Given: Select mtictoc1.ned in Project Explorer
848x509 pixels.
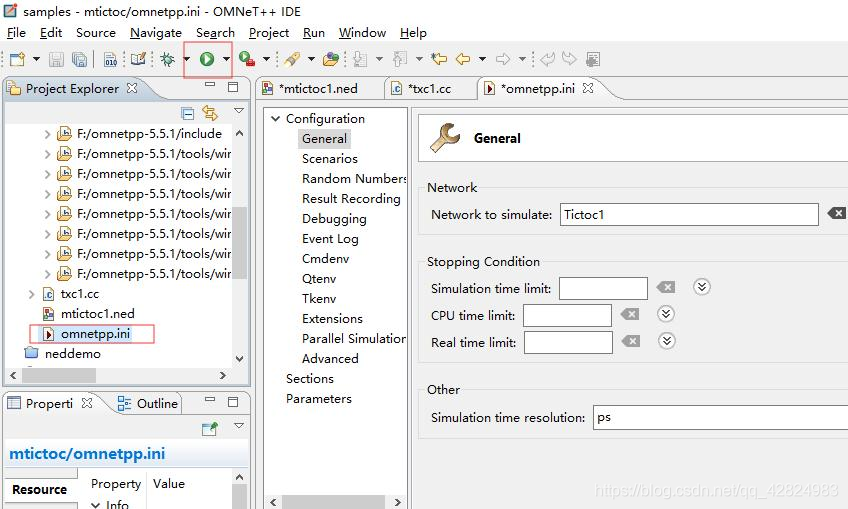Looking at the screenshot, I should 98,314.
